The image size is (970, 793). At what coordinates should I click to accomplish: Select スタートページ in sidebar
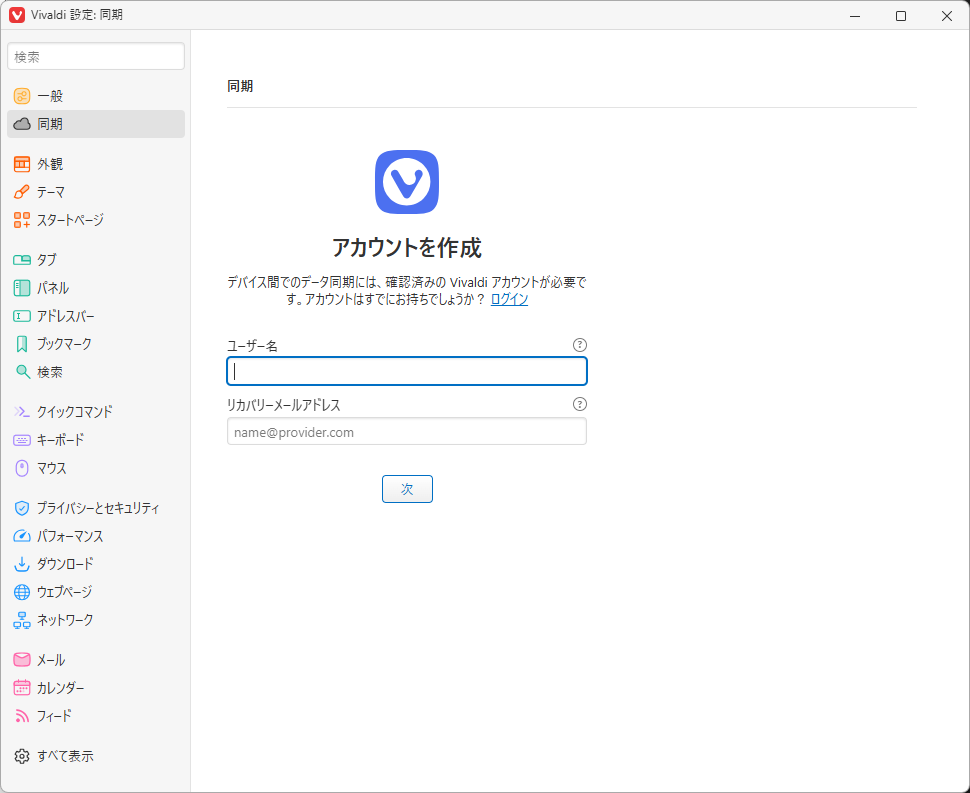[x=70, y=220]
